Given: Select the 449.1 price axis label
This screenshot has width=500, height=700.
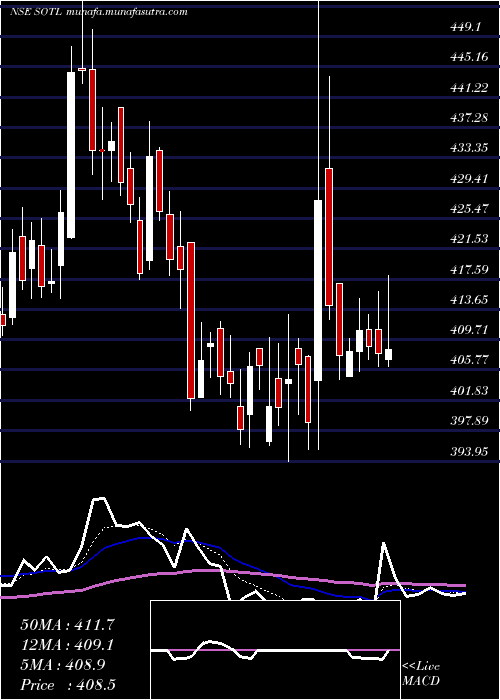Looking at the screenshot, I should (466, 27).
